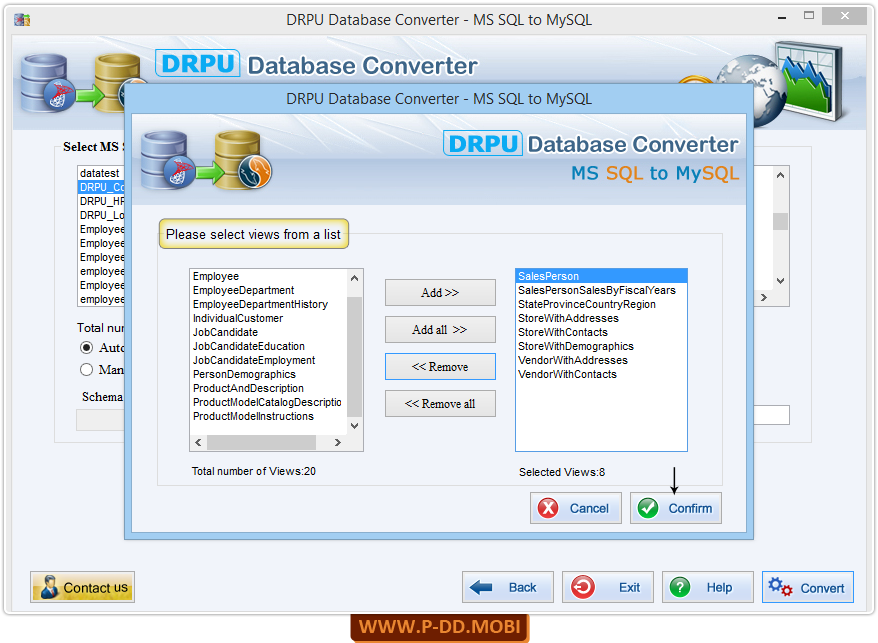Go Back in the main window
The width and height of the screenshot is (878, 643).
(x=508, y=587)
